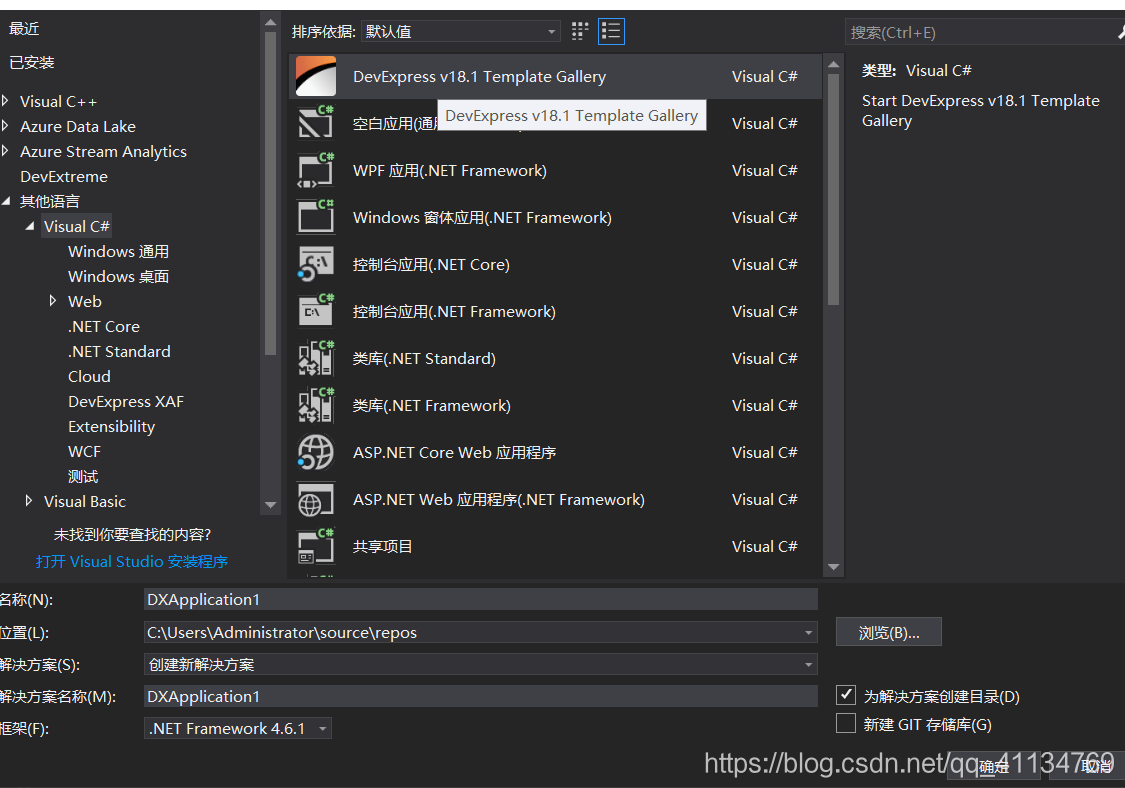Select the 测试 category
1125x788 pixels.
83,477
